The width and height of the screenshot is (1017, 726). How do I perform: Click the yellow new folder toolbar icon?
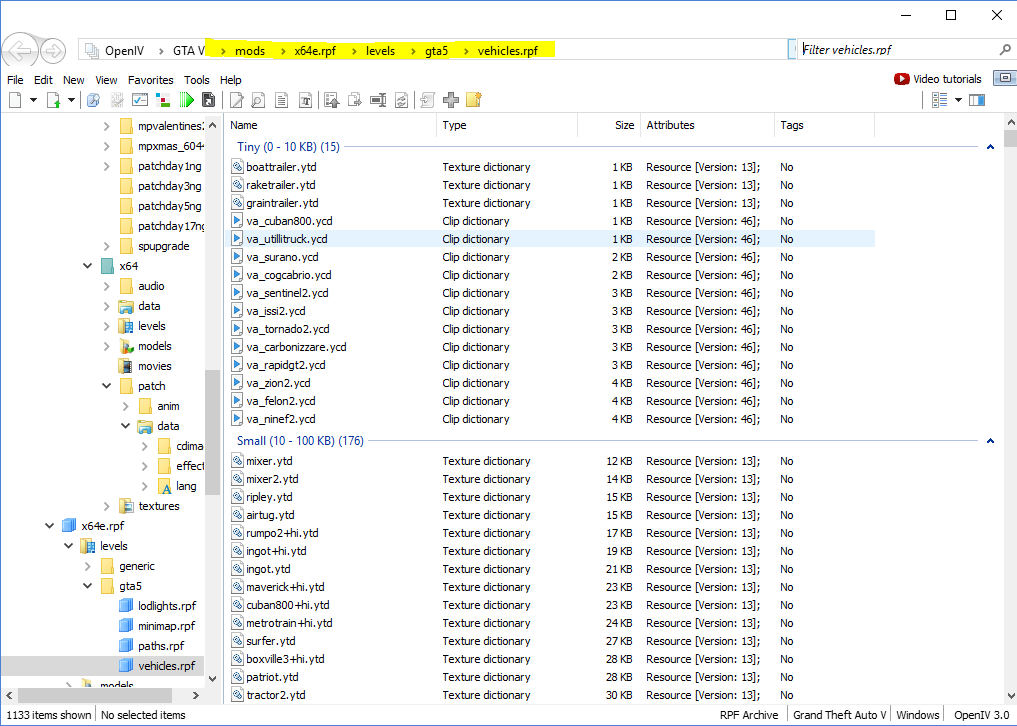coord(474,100)
